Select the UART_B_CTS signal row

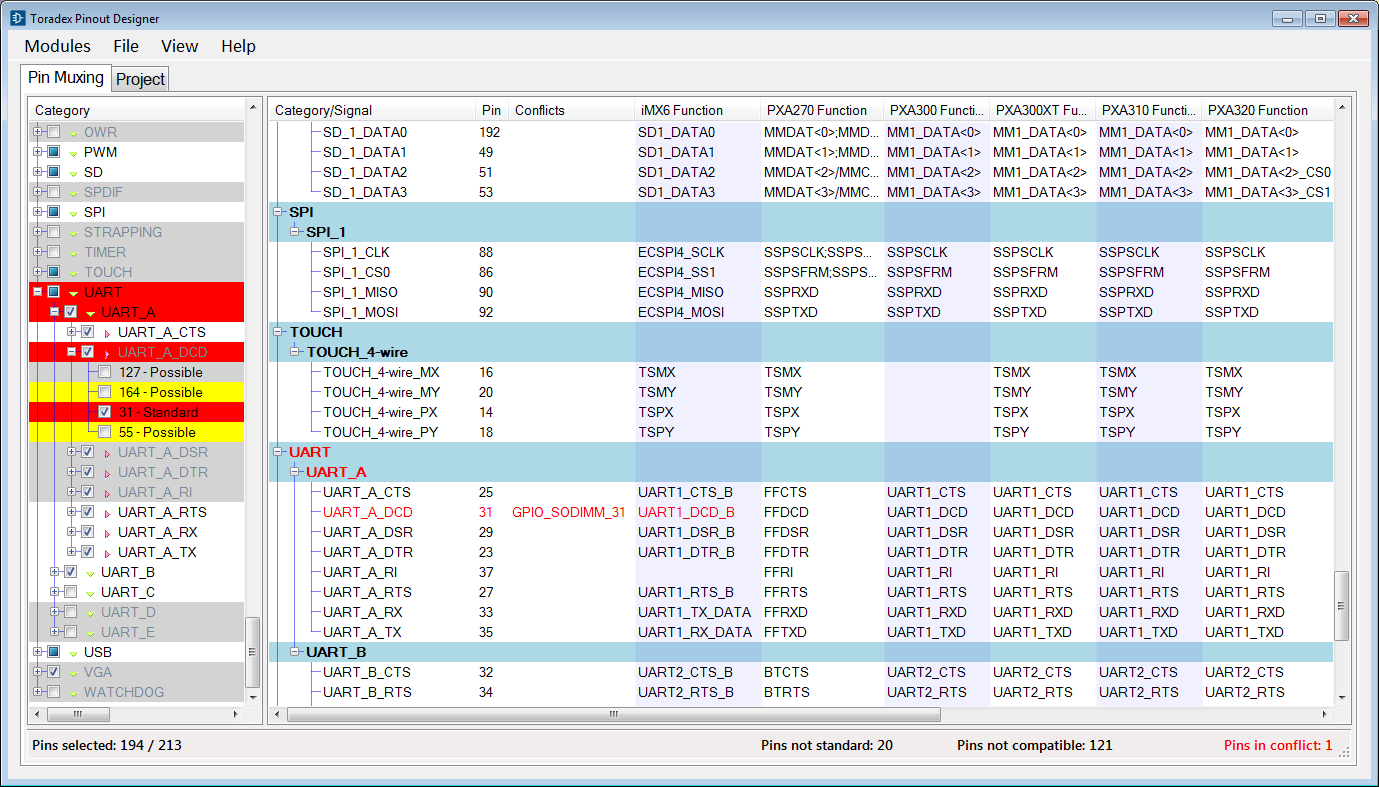pos(802,672)
